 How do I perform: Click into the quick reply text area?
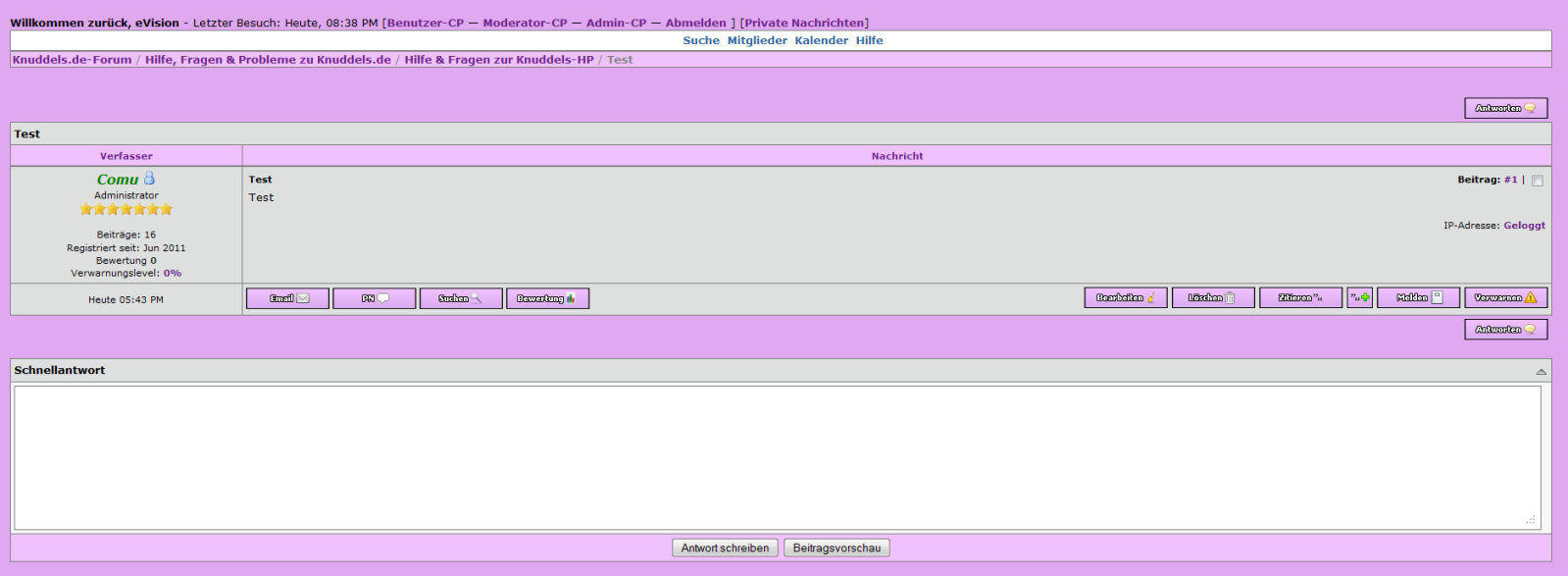[x=777, y=456]
